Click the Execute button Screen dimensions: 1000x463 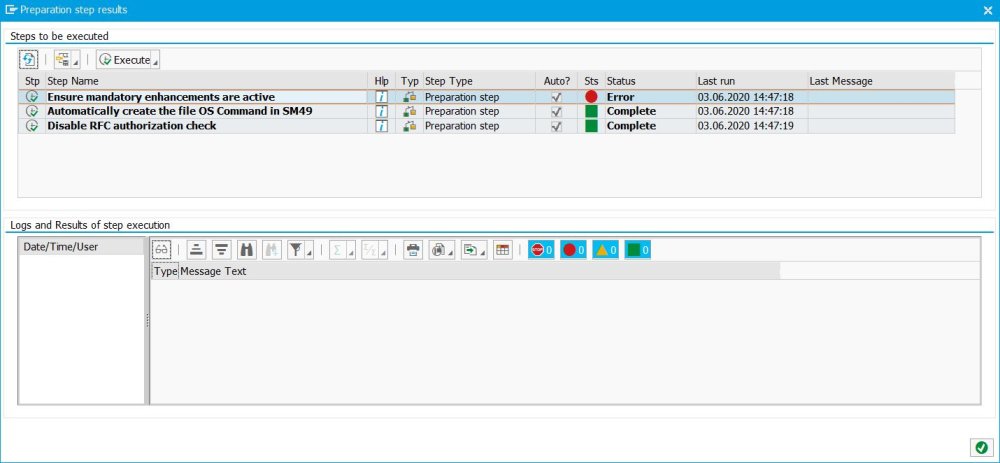click(124, 59)
